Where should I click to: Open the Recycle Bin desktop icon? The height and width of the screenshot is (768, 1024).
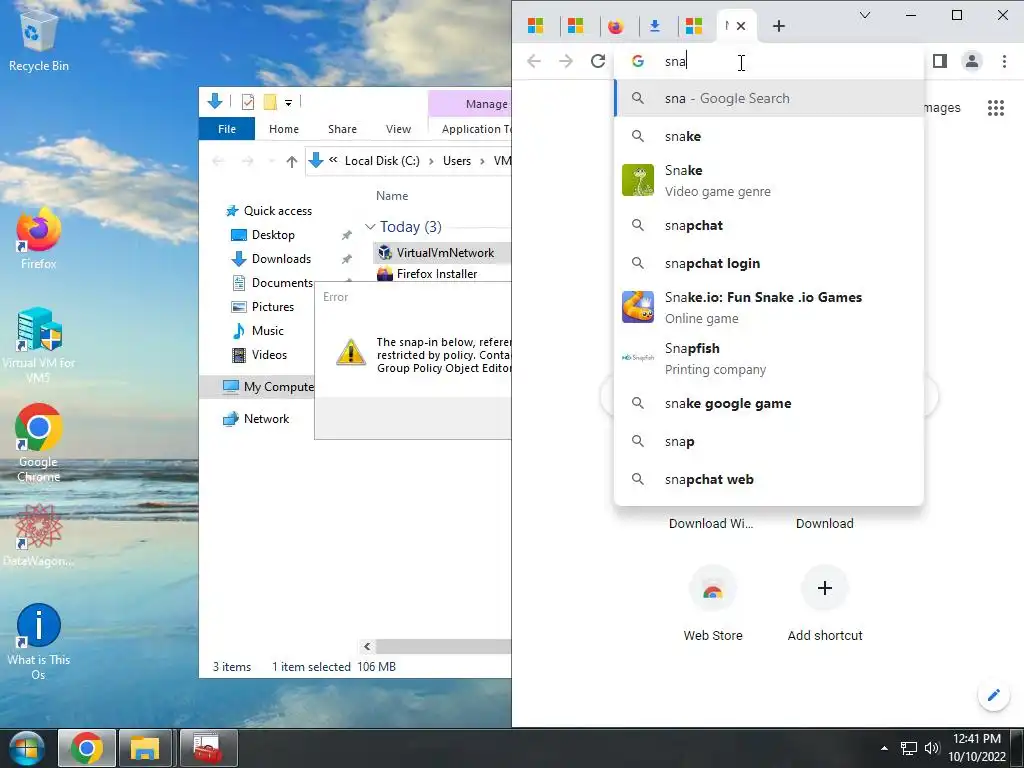(x=38, y=42)
